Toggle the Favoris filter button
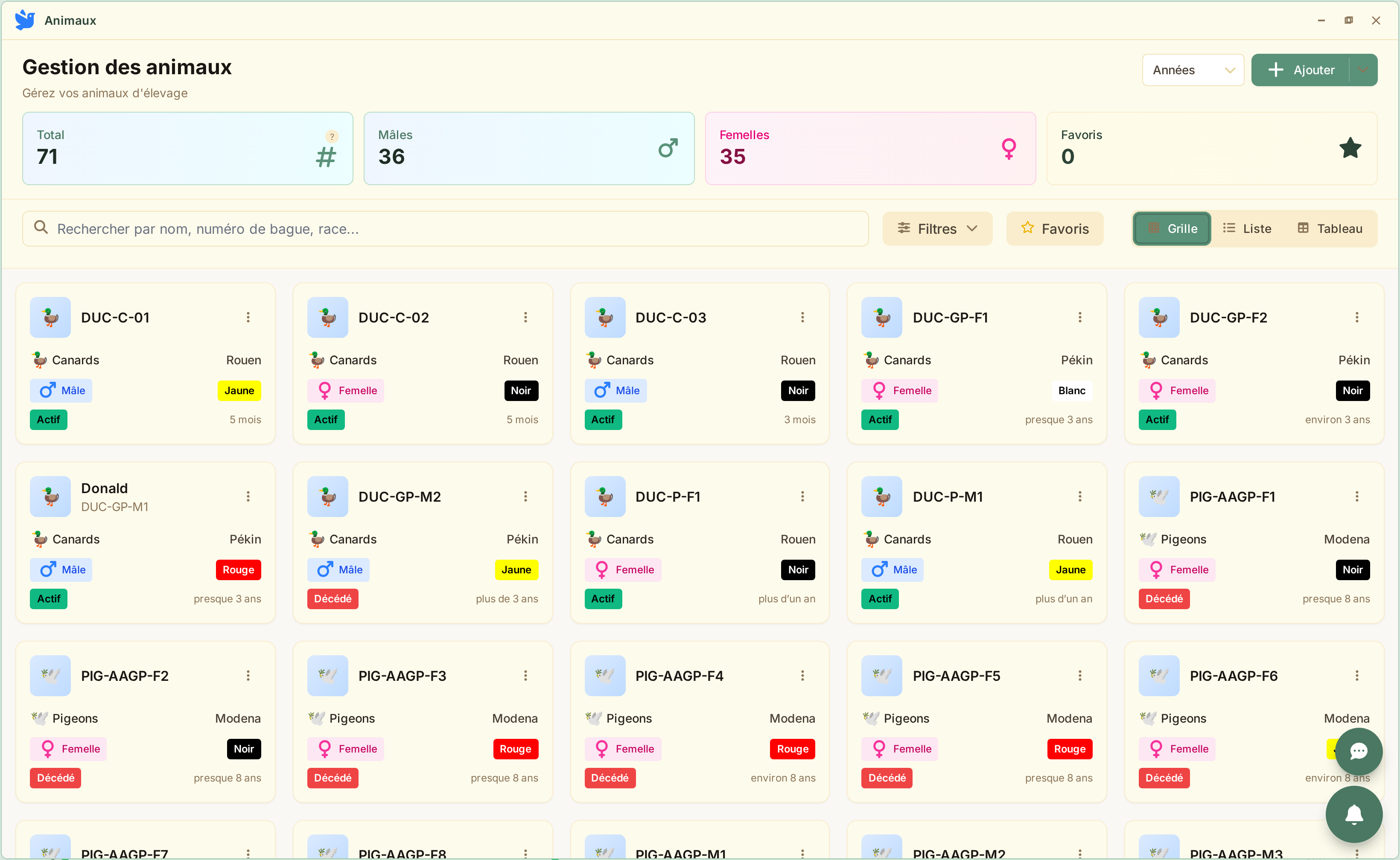Image resolution: width=1400 pixels, height=860 pixels. pyautogui.click(x=1055, y=229)
